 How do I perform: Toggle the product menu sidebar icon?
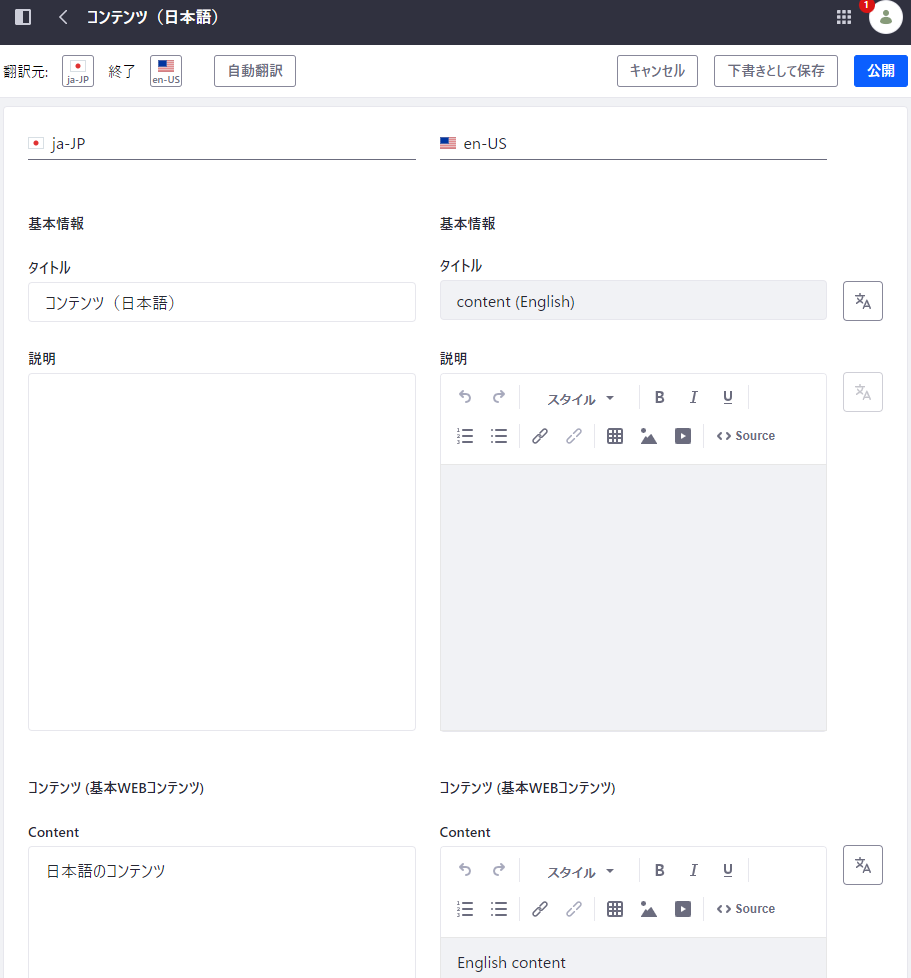click(x=23, y=17)
